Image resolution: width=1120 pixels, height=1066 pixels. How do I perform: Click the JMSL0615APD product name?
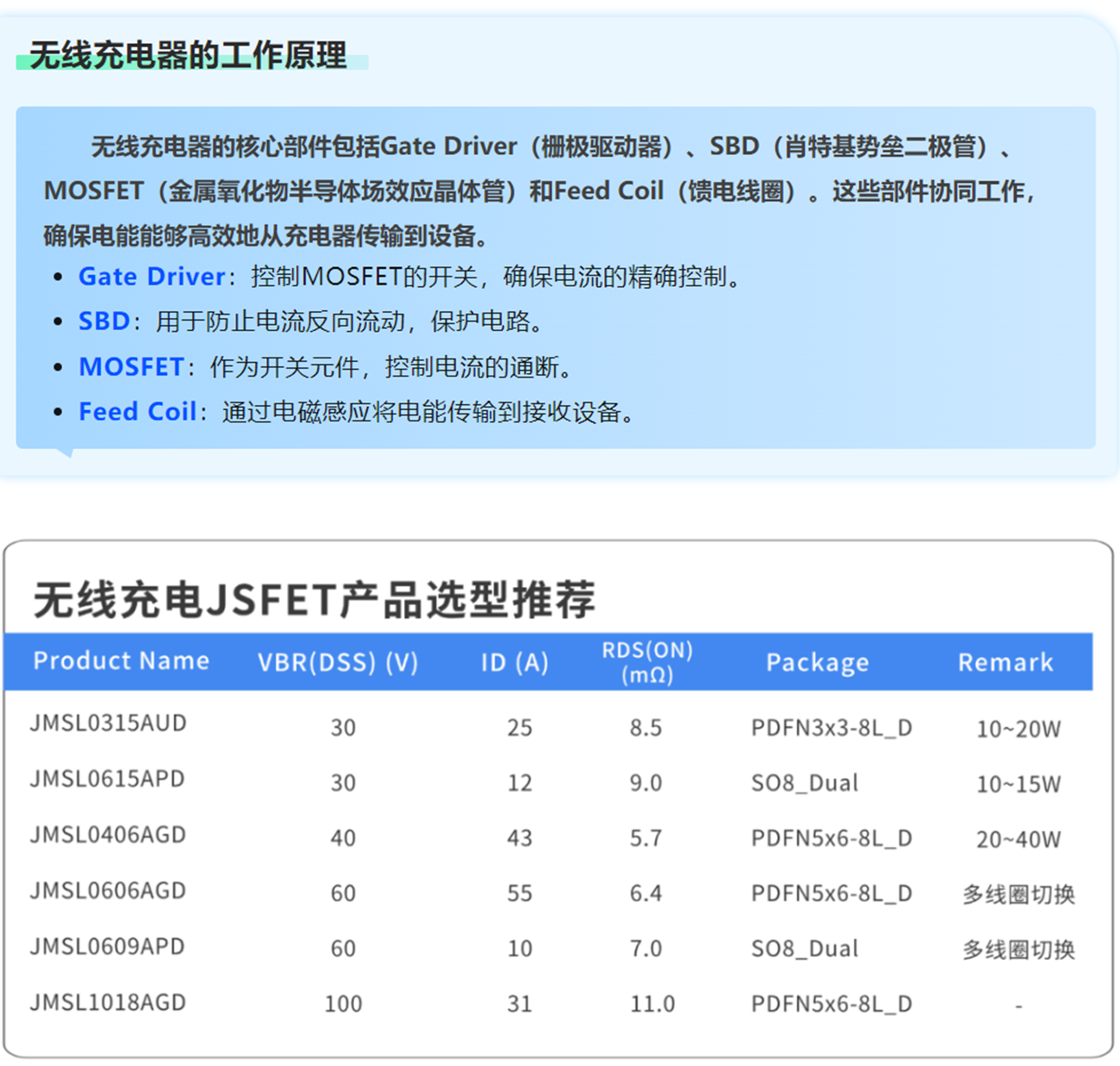click(x=108, y=779)
